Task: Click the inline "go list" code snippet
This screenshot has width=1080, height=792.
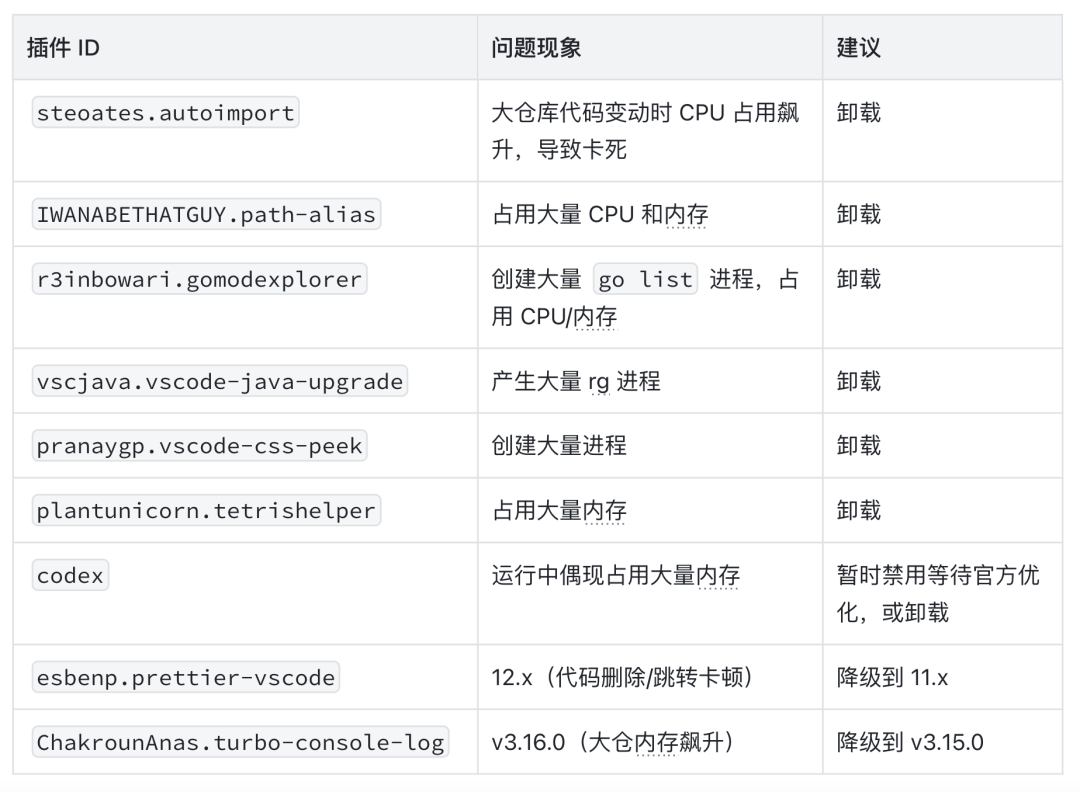Action: 645,280
